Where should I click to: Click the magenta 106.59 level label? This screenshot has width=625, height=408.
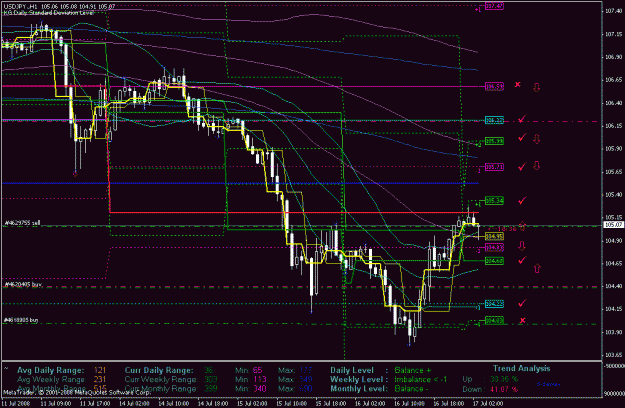pos(494,86)
